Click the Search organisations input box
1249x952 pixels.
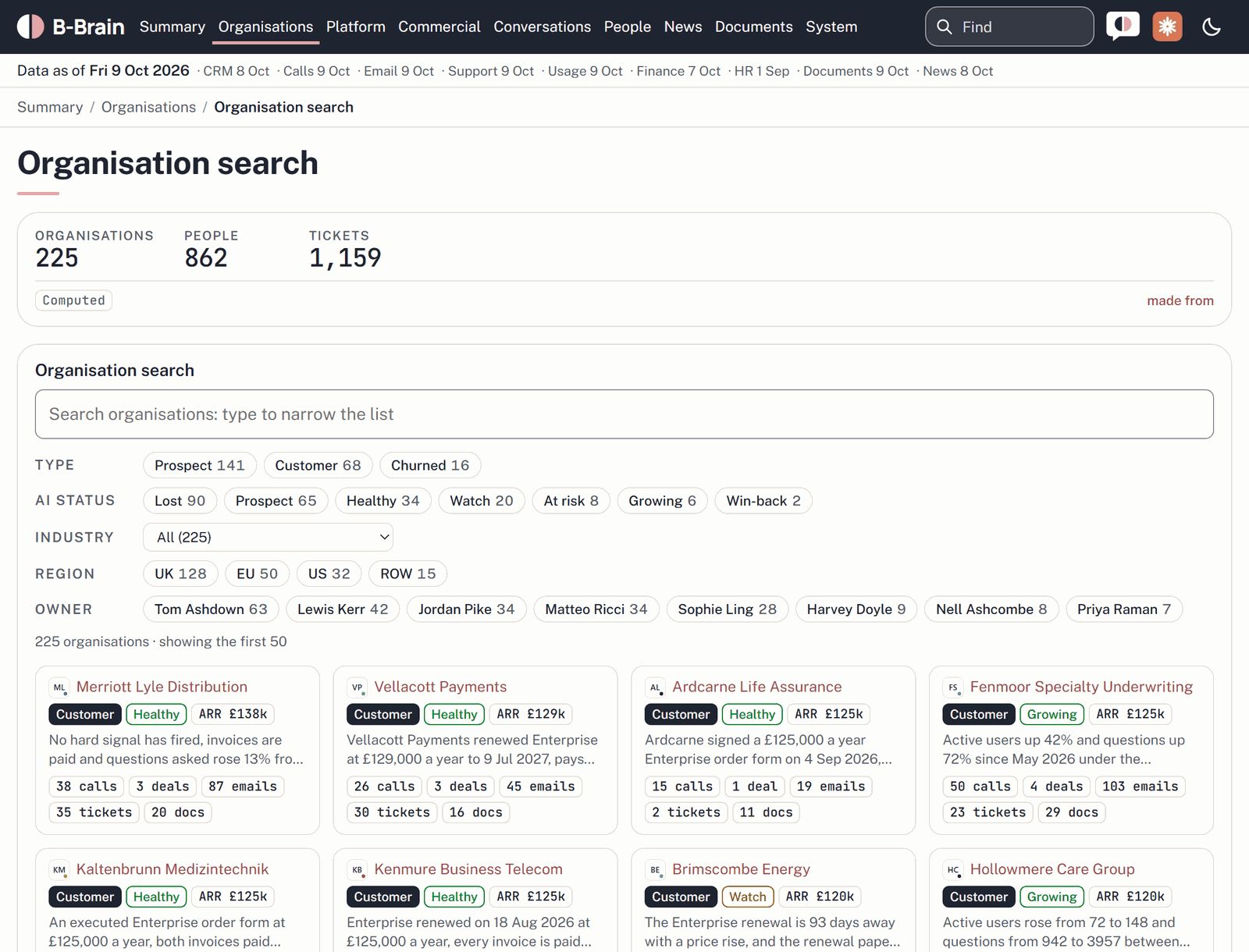coord(624,414)
